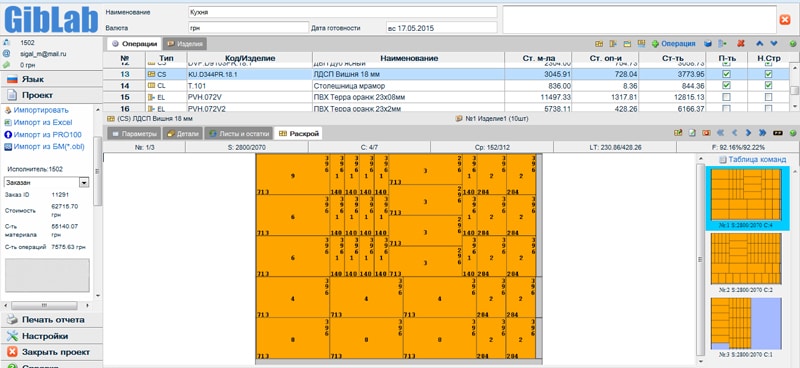Uncheck П-ть checkbox for Столешница мрамор

tap(727, 86)
